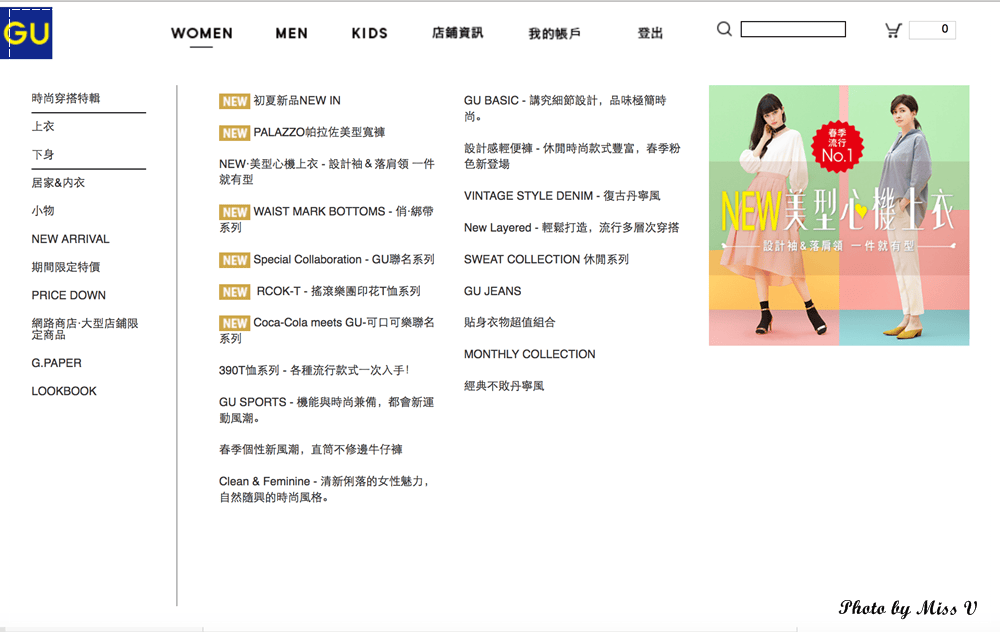The height and width of the screenshot is (632, 1000).
Task: Focus the search input box
Action: click(793, 29)
